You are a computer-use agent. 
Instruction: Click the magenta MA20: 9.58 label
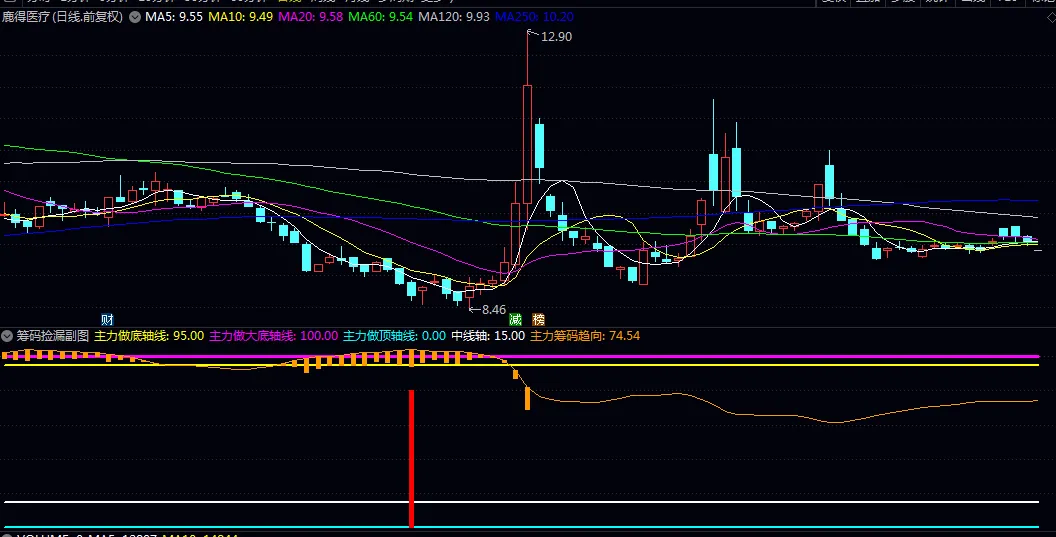point(310,17)
